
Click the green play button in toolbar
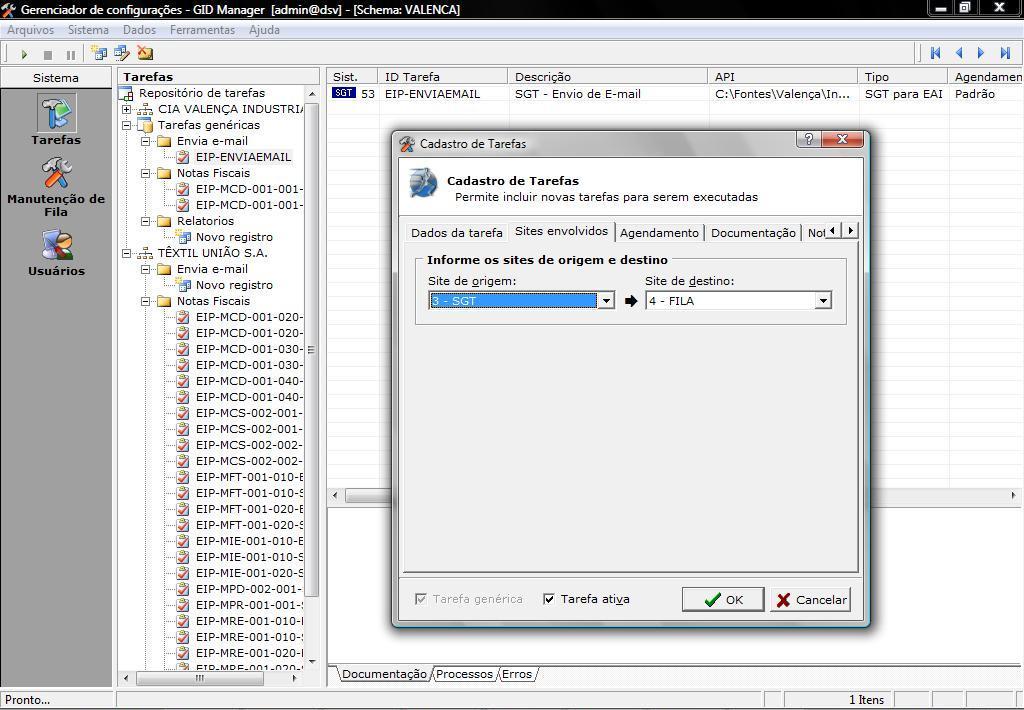click(24, 54)
